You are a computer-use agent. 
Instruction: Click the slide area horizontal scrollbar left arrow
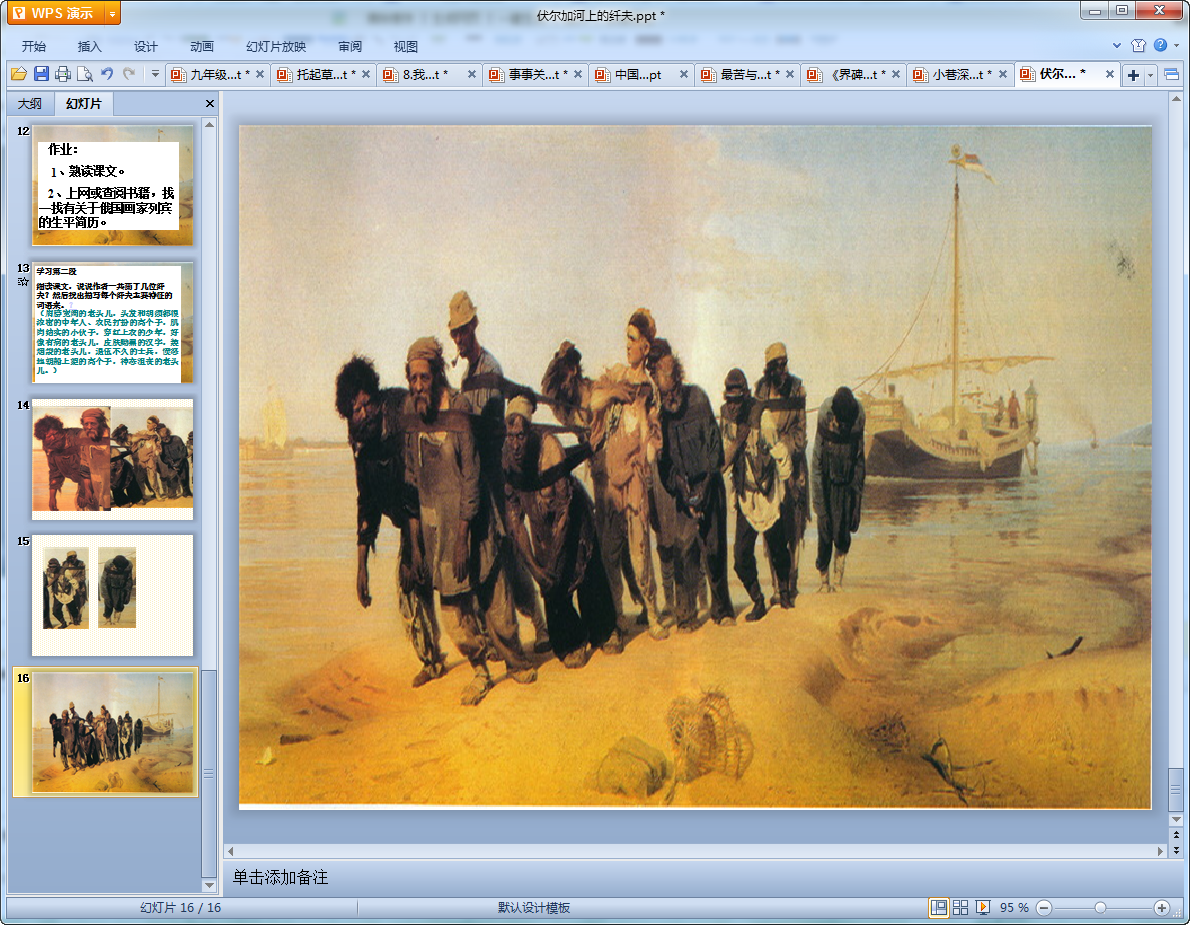(231, 851)
